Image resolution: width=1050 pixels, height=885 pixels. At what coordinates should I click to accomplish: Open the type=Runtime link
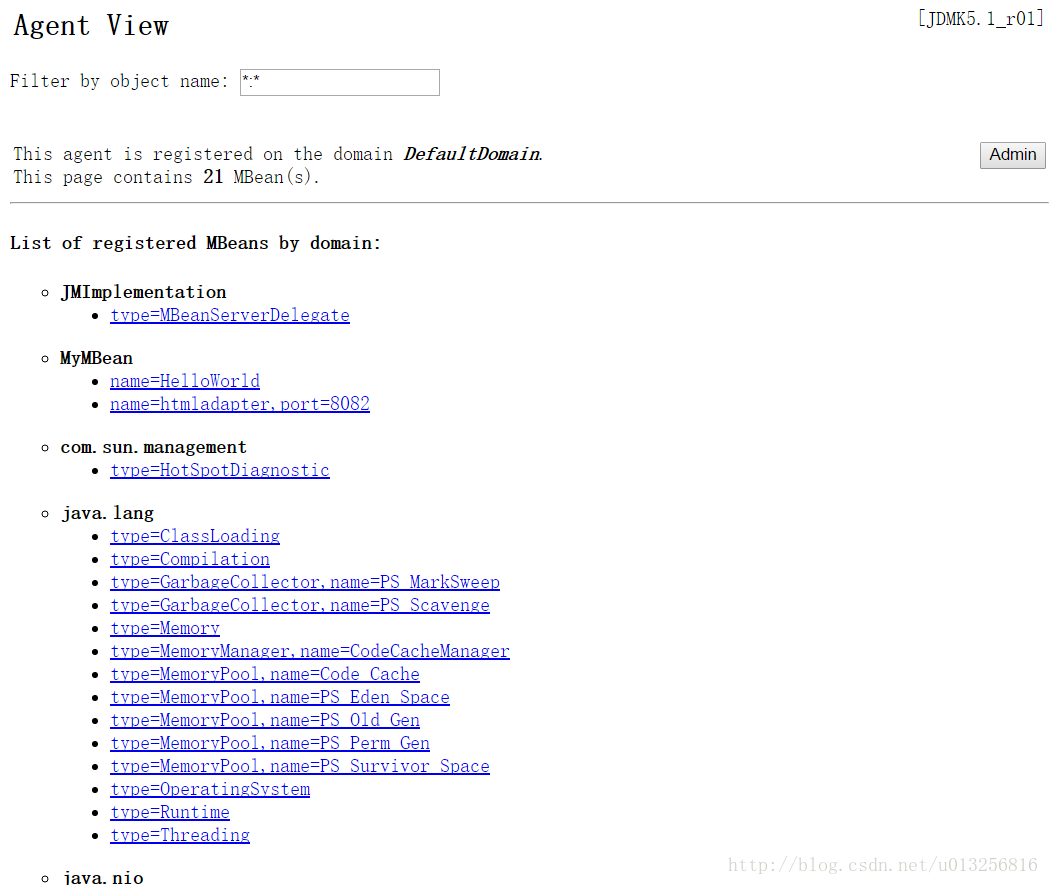[170, 812]
